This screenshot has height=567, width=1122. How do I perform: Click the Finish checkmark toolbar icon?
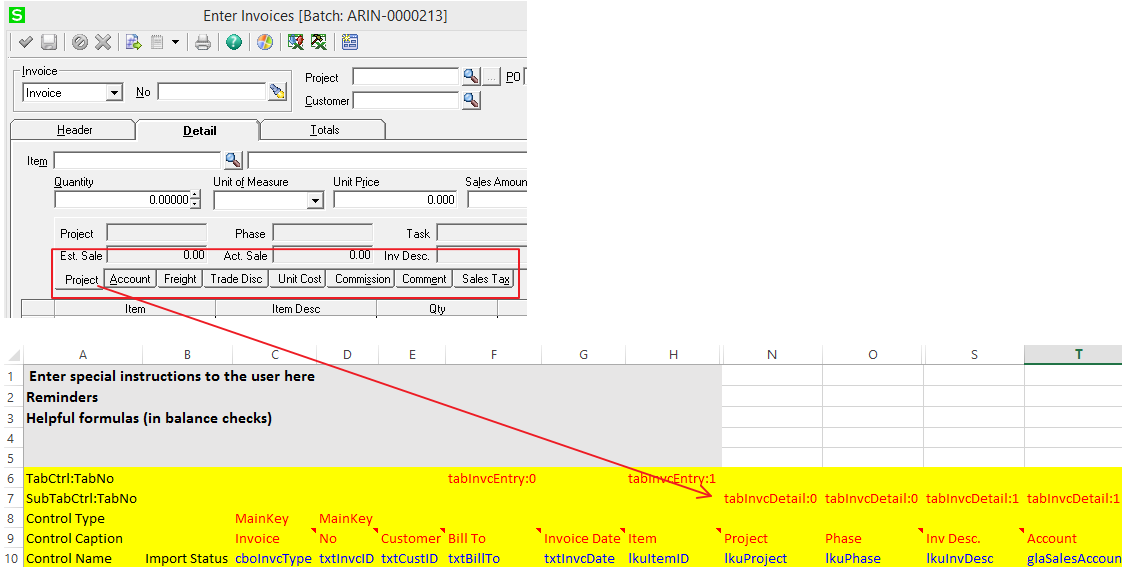point(25,42)
